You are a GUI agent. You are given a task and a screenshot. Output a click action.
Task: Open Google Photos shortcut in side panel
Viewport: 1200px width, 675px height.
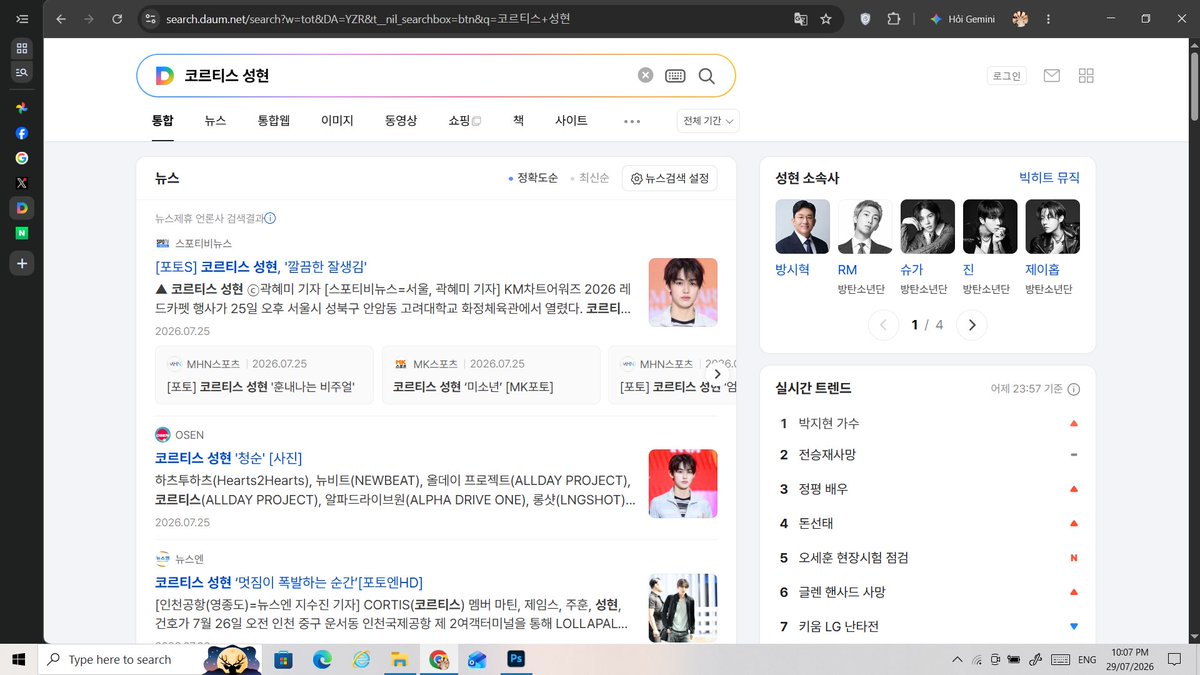tap(22, 107)
